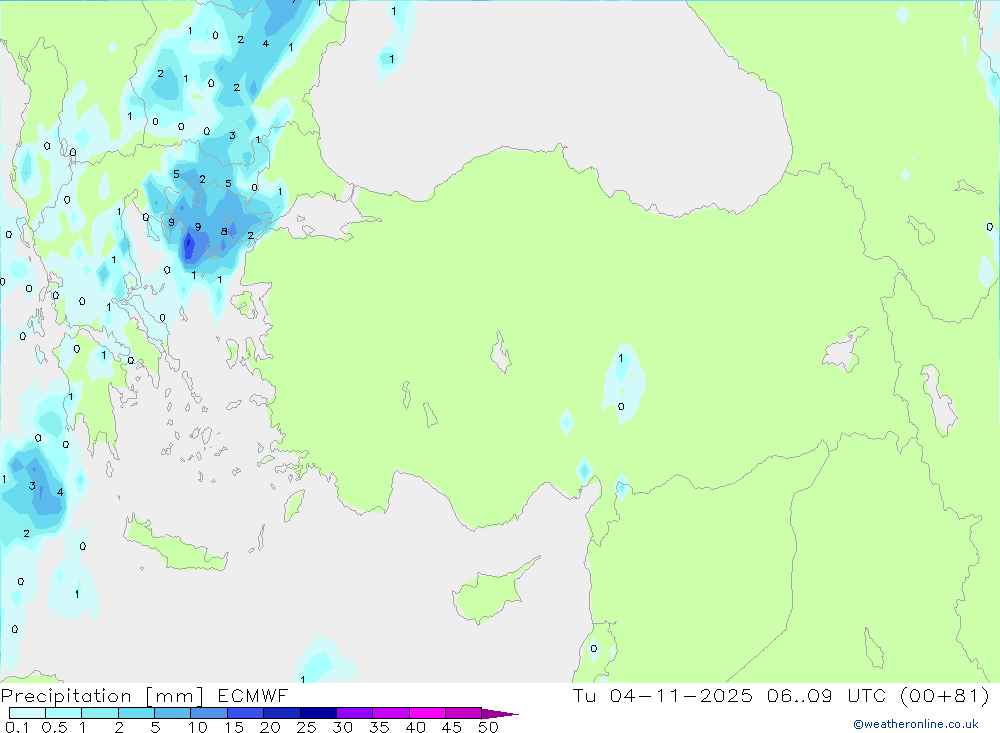Click the above-50 arrow tip of the legend
The width and height of the screenshot is (1000, 733).
[x=500, y=714]
